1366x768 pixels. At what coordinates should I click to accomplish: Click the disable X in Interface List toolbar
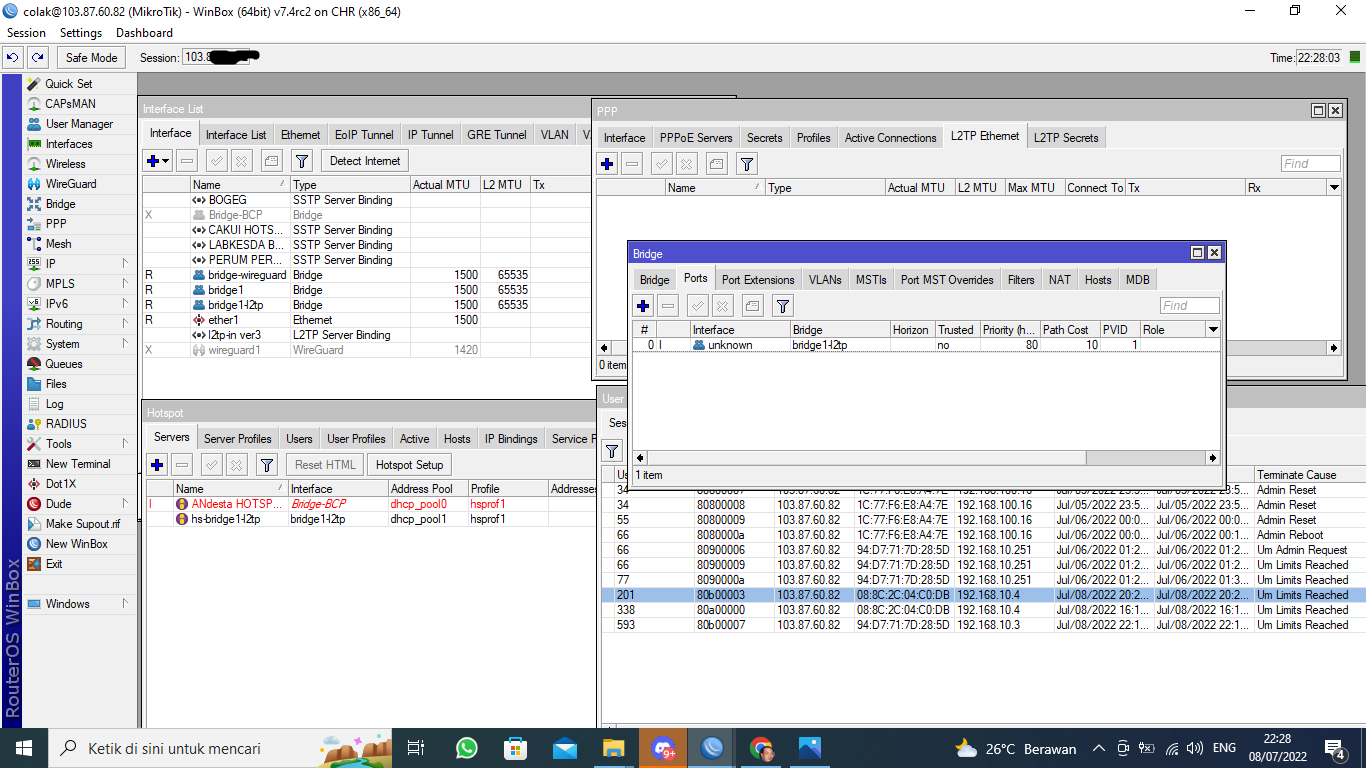coord(241,161)
